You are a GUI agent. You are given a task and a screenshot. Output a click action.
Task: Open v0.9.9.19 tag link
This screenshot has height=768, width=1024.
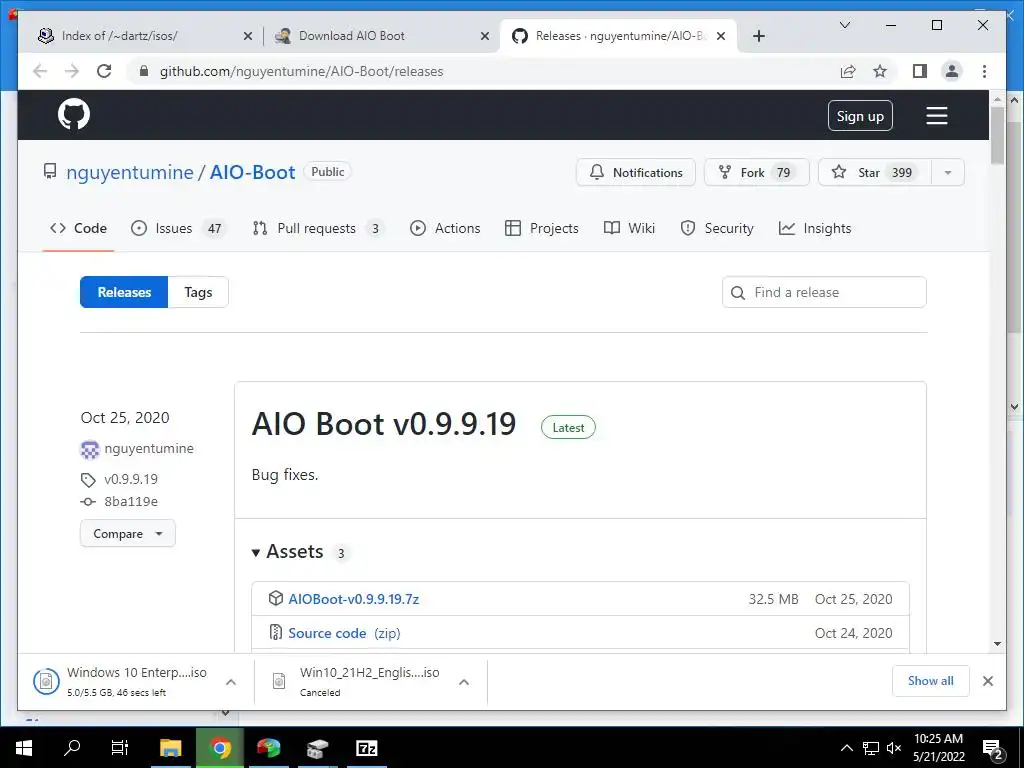[131, 479]
